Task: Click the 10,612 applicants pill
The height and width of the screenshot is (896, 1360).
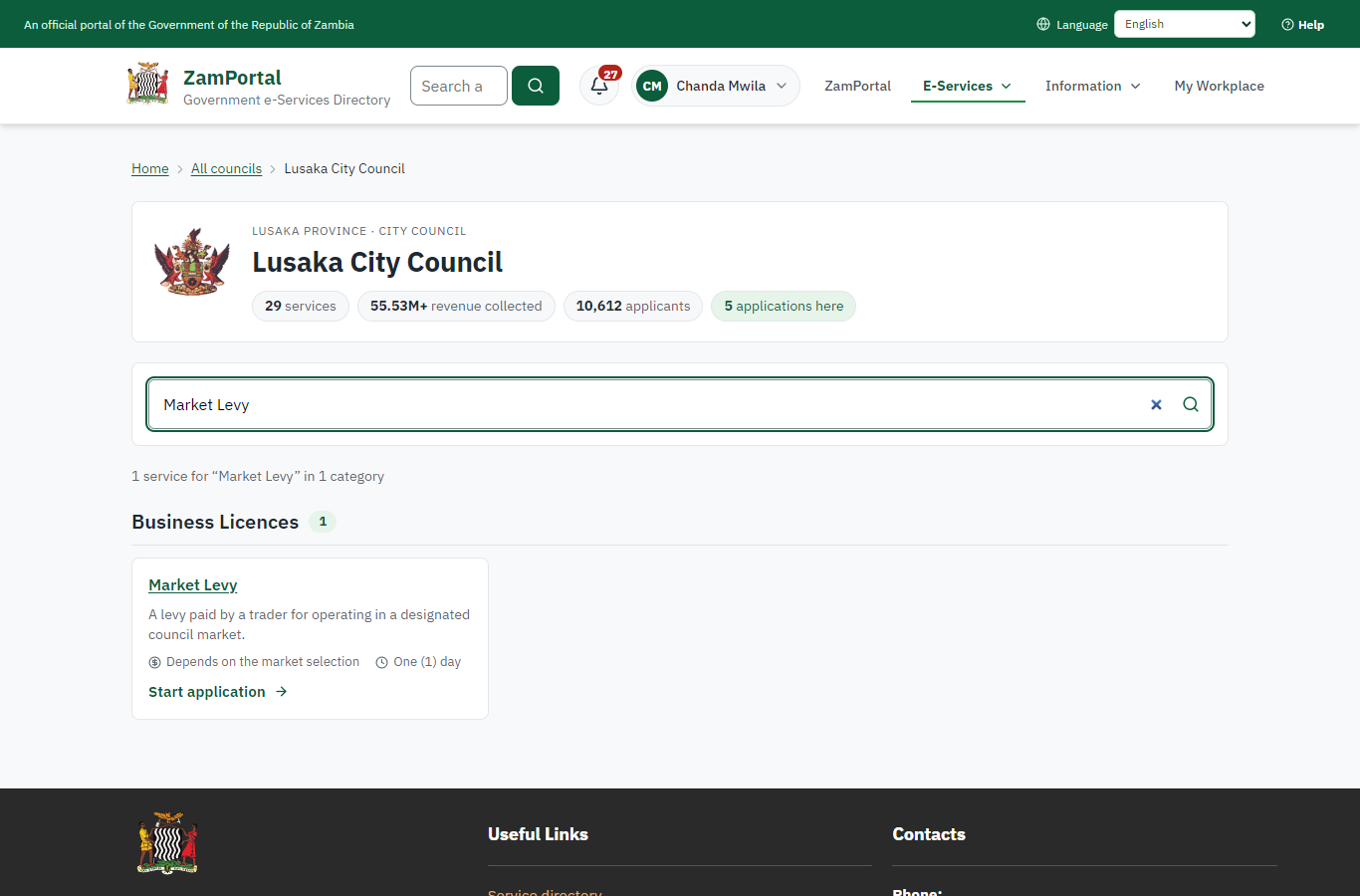Action: point(633,306)
